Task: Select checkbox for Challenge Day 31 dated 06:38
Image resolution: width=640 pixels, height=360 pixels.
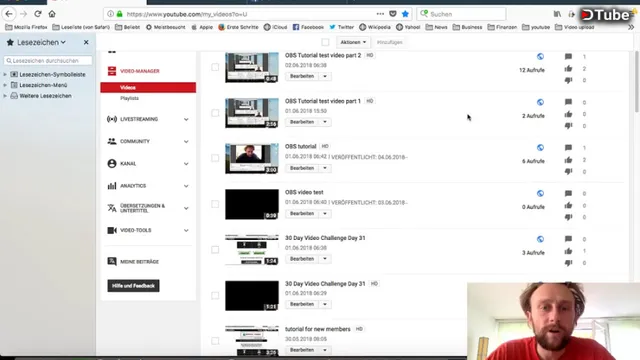Action: (x=215, y=249)
